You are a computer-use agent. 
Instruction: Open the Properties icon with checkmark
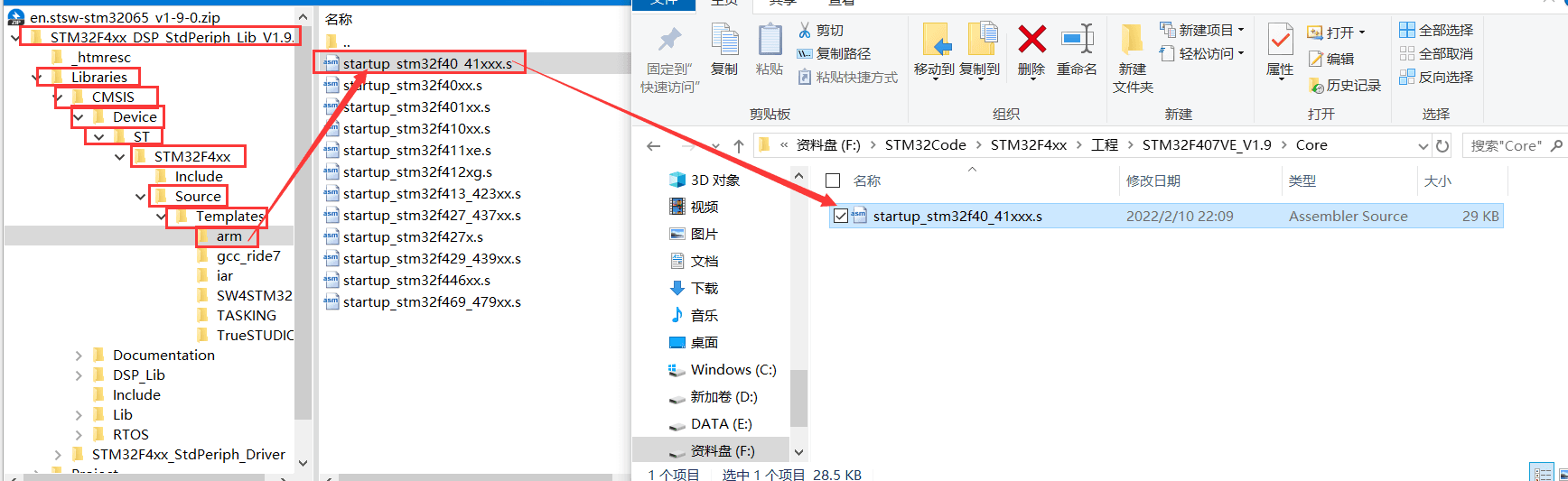click(x=1280, y=41)
